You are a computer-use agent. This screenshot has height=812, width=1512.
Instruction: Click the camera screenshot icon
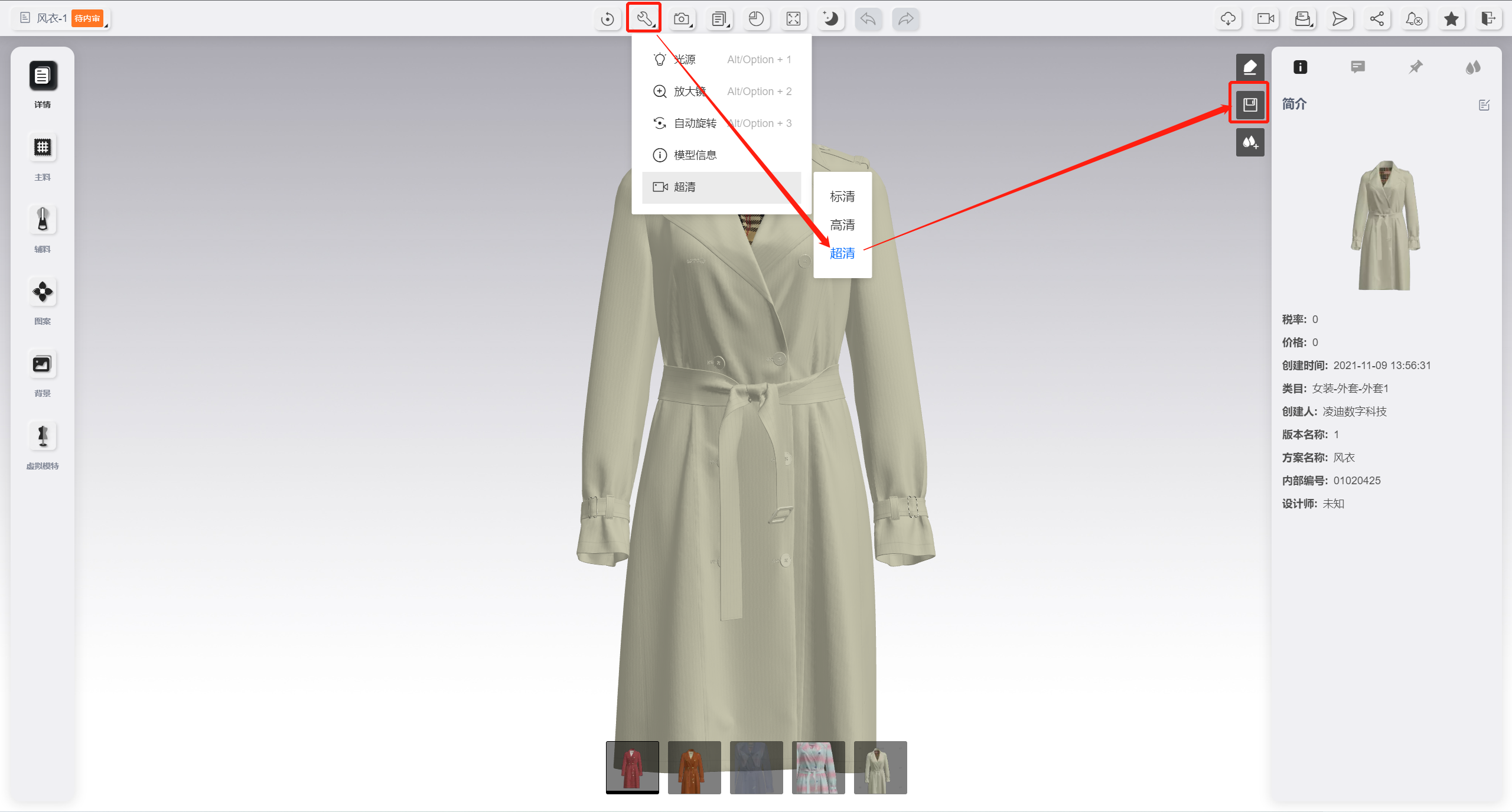pyautogui.click(x=682, y=19)
